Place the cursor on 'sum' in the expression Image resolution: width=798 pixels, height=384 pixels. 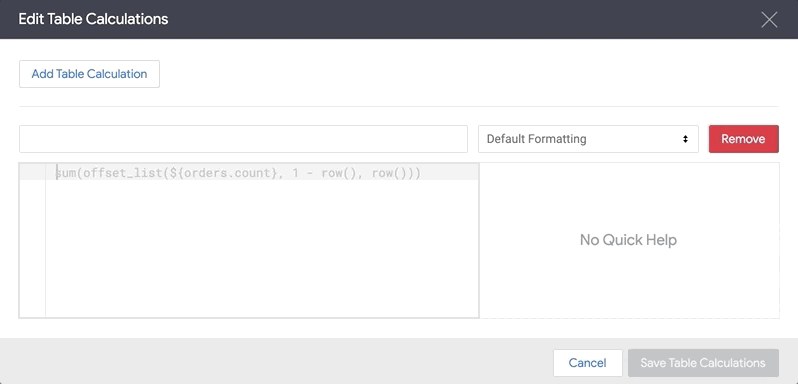coord(65,173)
